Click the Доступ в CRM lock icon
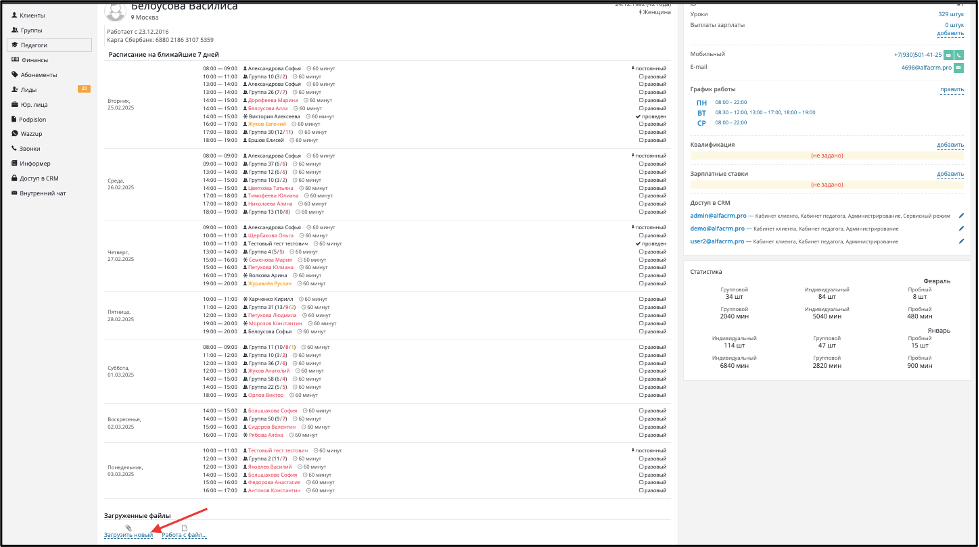Screen dimensions: 979x547 point(14,177)
